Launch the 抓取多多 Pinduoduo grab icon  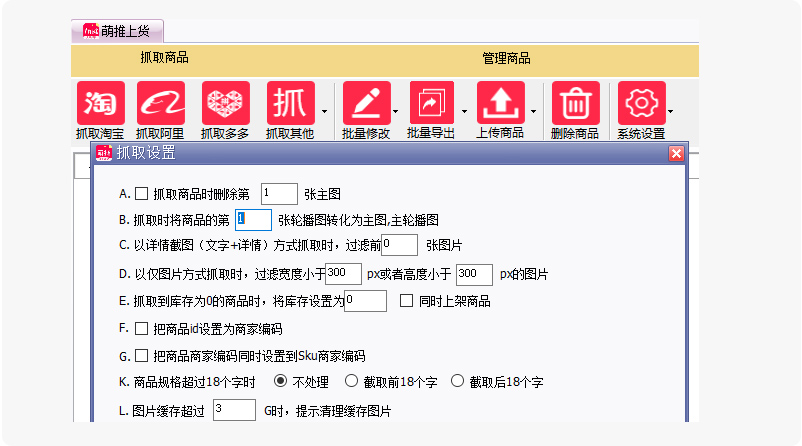point(226,103)
